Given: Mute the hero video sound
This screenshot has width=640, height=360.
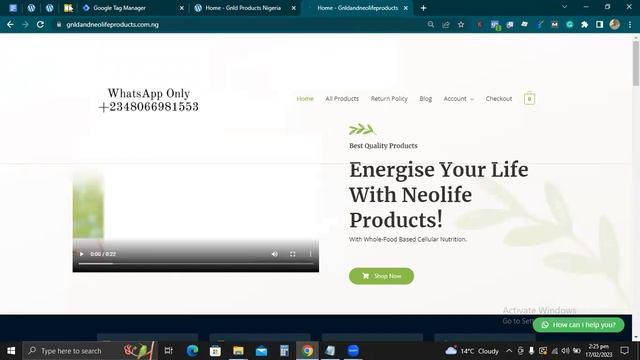Looking at the screenshot, I should (275, 254).
